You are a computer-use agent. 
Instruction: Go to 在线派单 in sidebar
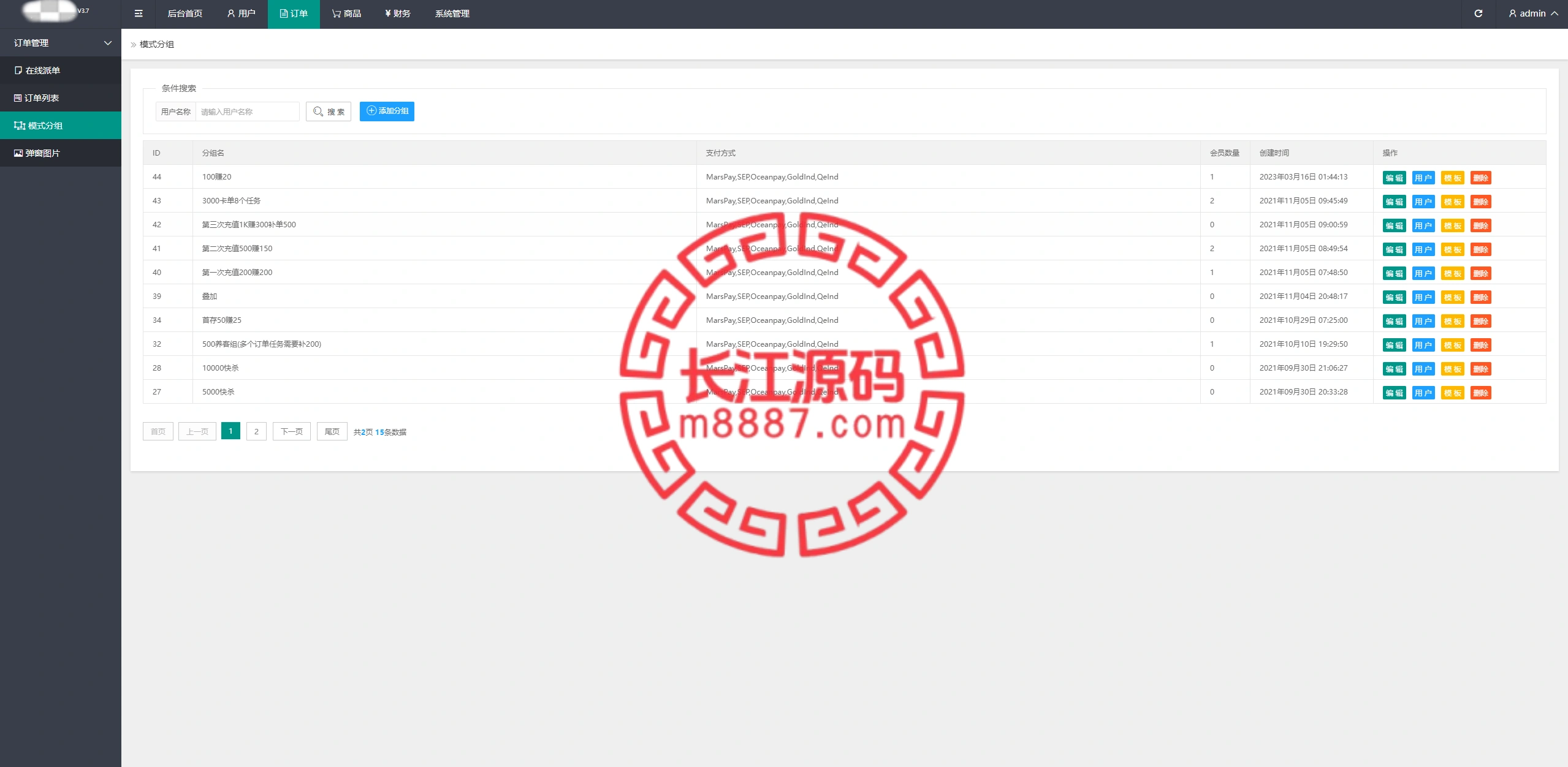click(x=61, y=70)
